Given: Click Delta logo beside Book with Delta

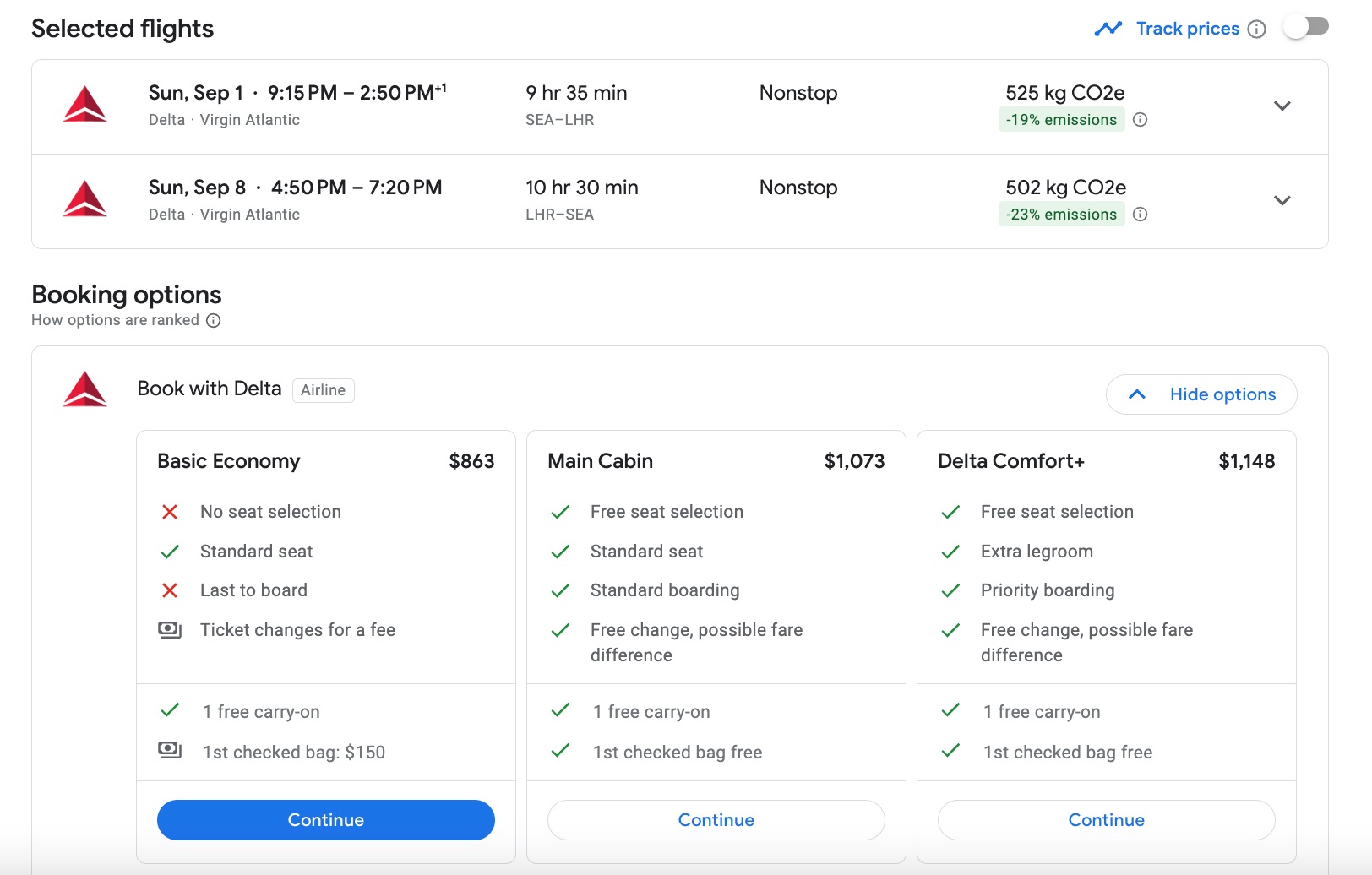Looking at the screenshot, I should click(85, 389).
